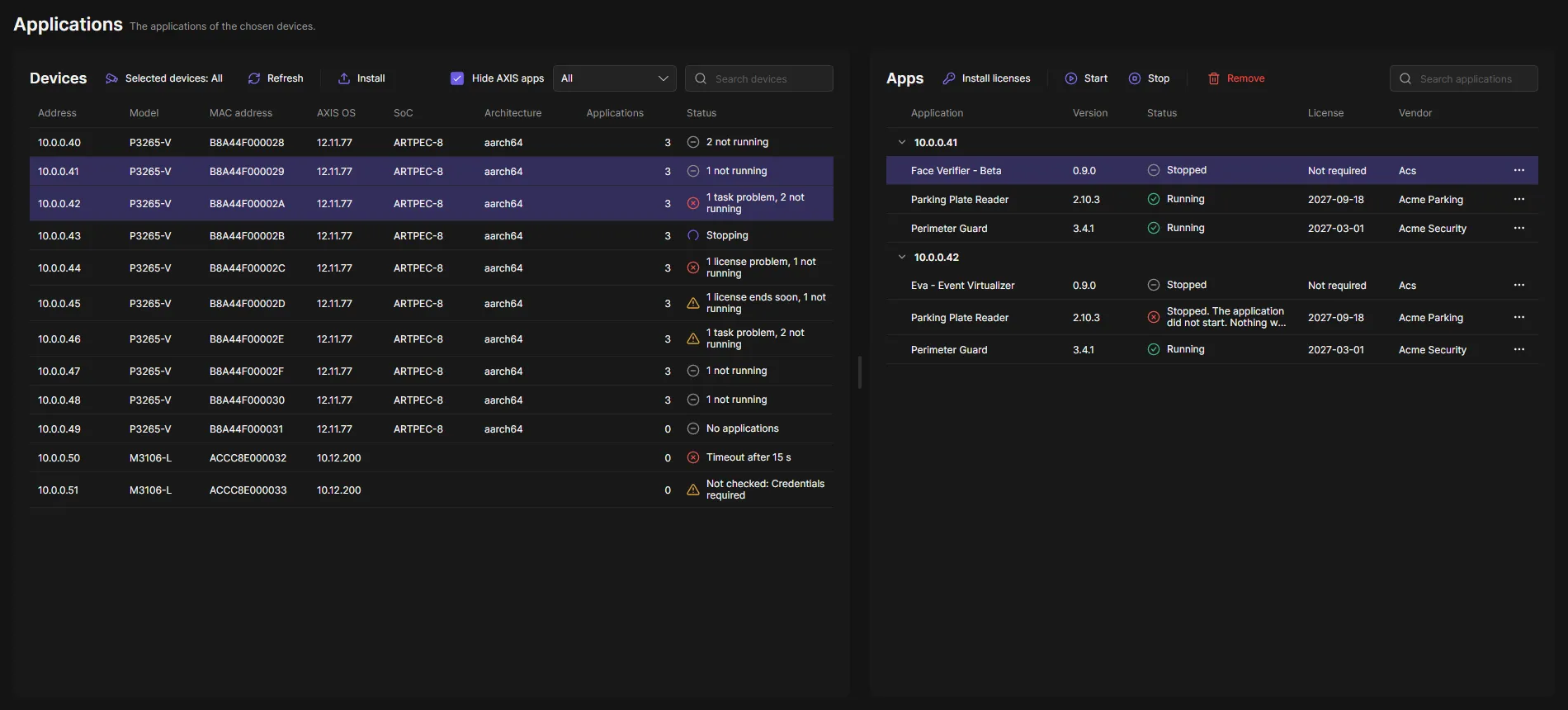
Task: Select device row 10.0.0.47
Action: (x=432, y=371)
